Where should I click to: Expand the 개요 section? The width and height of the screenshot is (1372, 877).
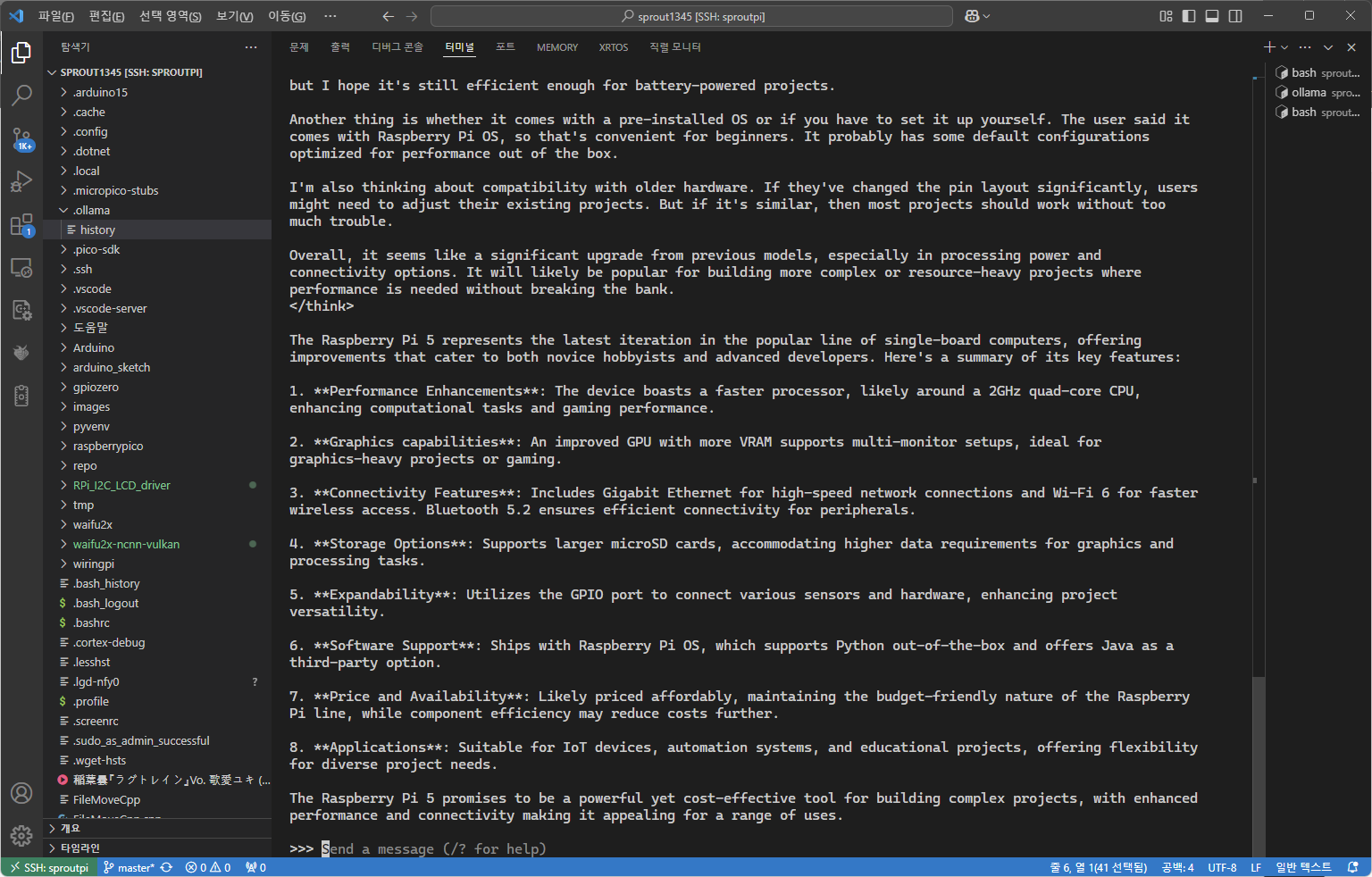coord(157,828)
